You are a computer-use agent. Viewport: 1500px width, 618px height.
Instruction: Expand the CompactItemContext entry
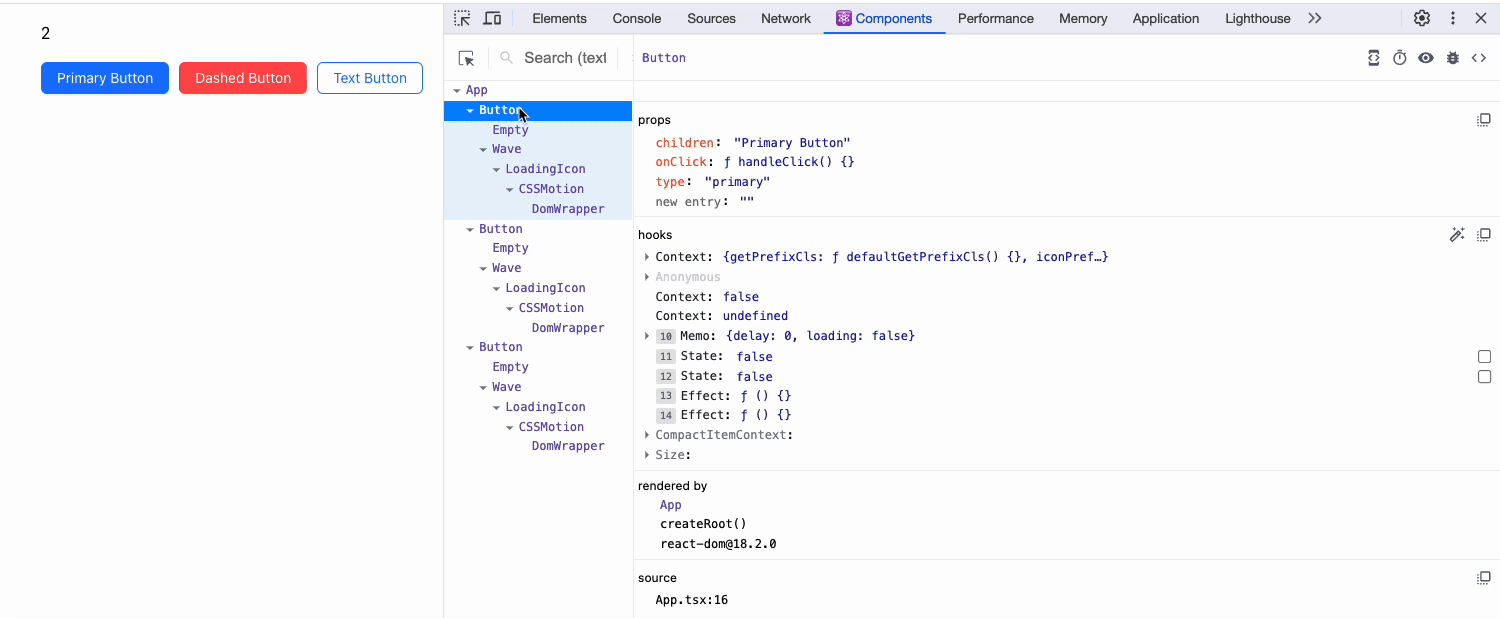coord(646,434)
